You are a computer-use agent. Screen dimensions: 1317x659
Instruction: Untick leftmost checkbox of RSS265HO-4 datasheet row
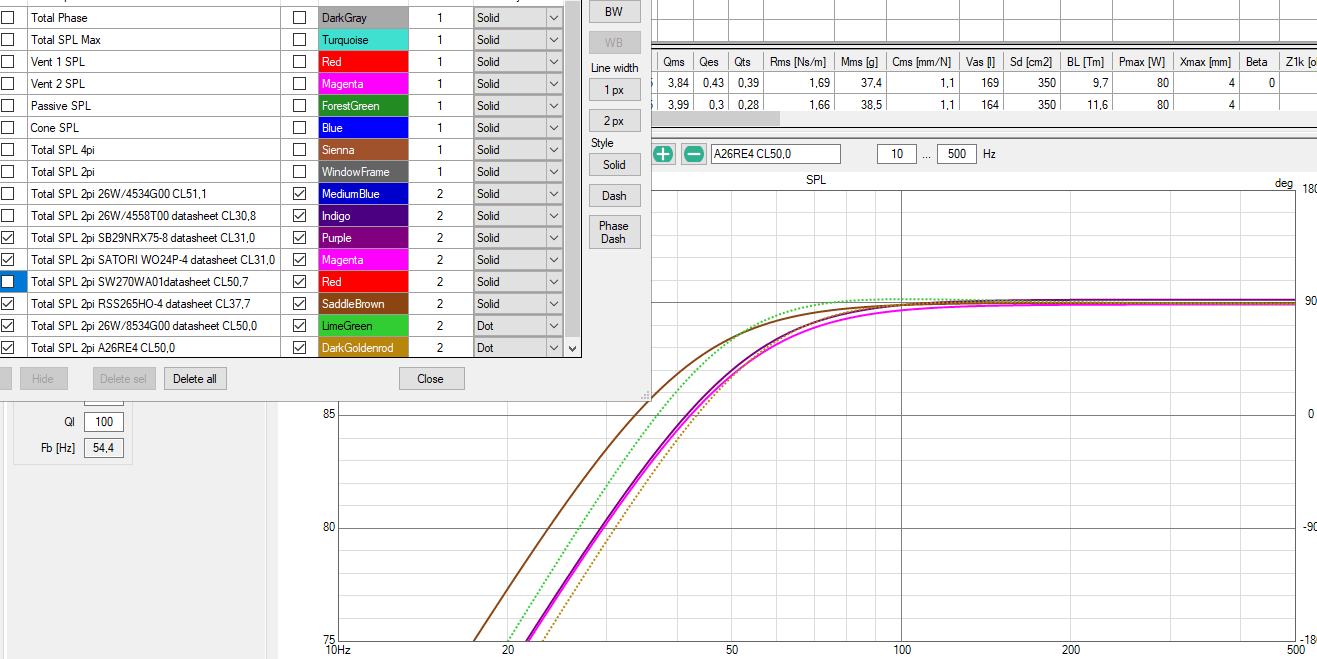click(8, 304)
